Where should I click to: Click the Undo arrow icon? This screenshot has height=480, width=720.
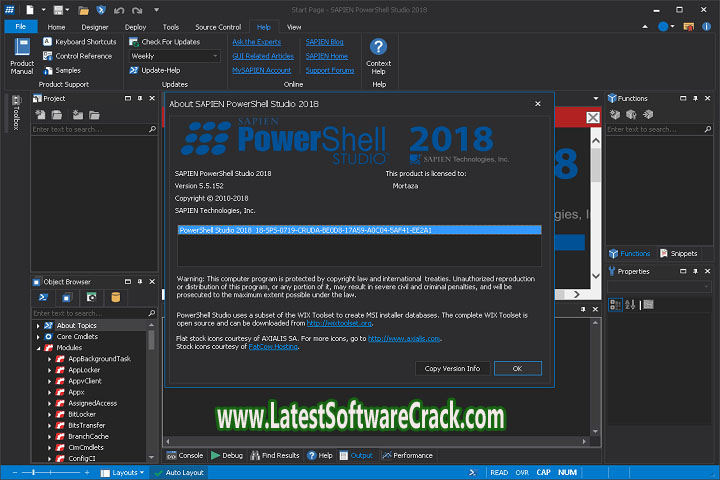click(x=119, y=10)
